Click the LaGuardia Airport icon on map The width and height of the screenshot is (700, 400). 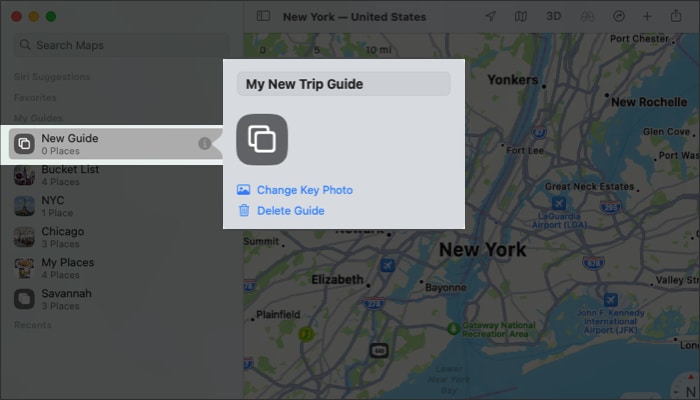558,204
